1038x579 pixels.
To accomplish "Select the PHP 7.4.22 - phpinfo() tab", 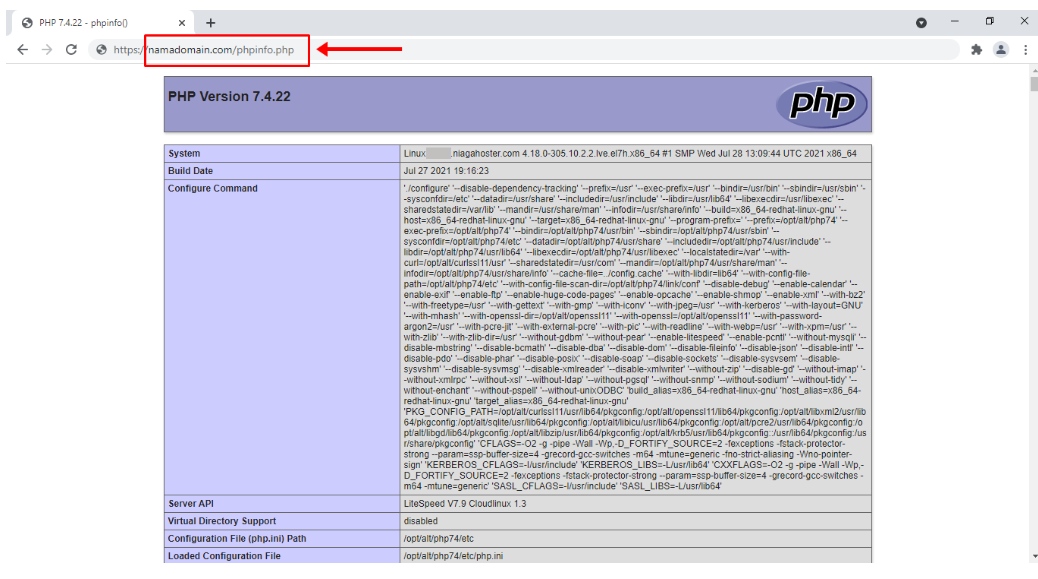I will click(x=103, y=22).
